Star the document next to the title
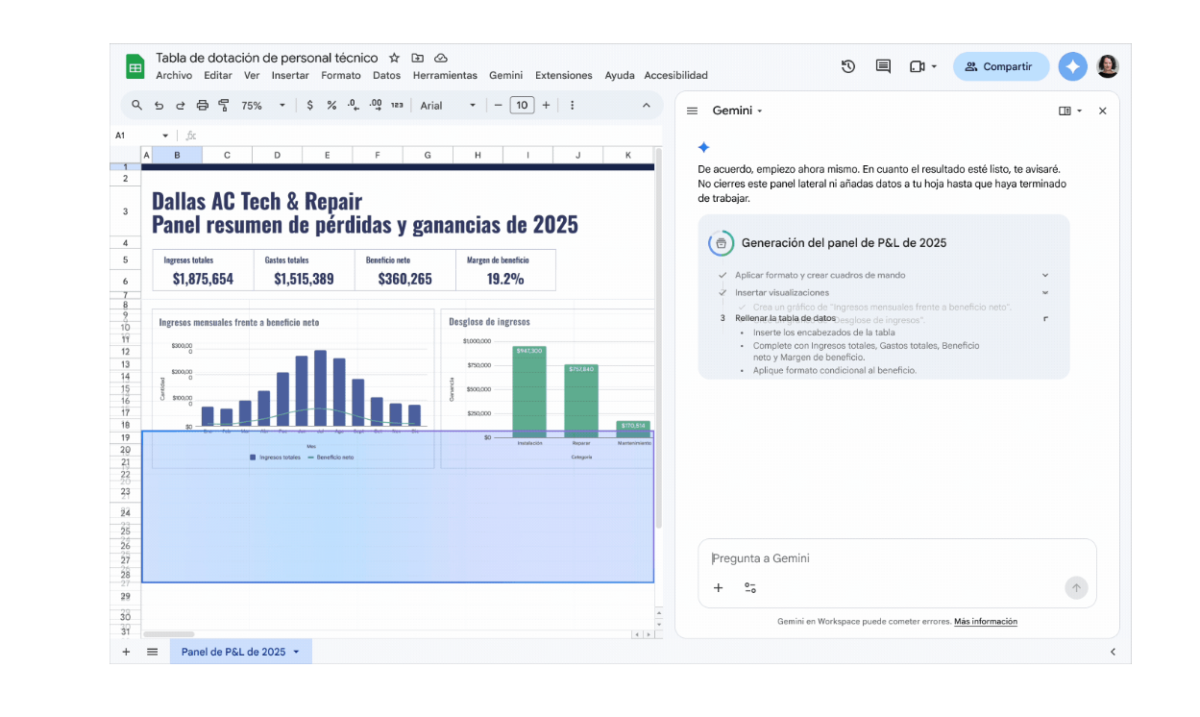The image size is (1200, 717). tap(394, 58)
